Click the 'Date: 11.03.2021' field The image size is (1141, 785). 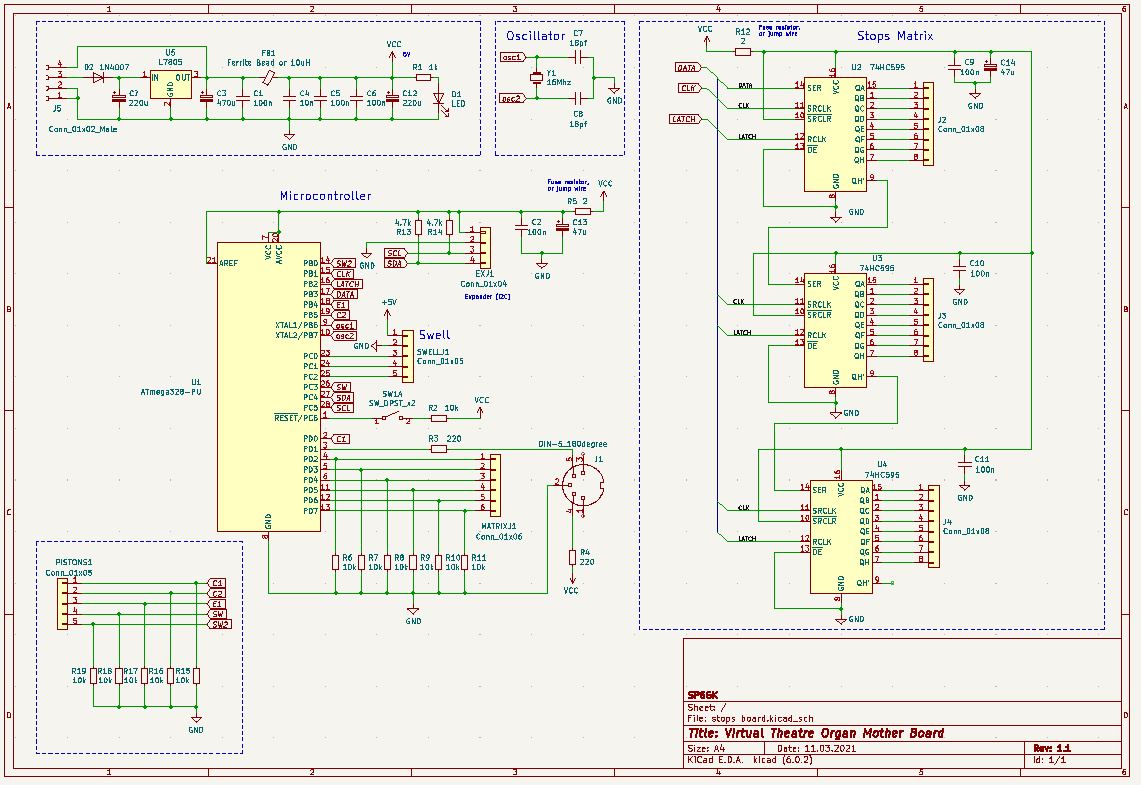(x=816, y=749)
